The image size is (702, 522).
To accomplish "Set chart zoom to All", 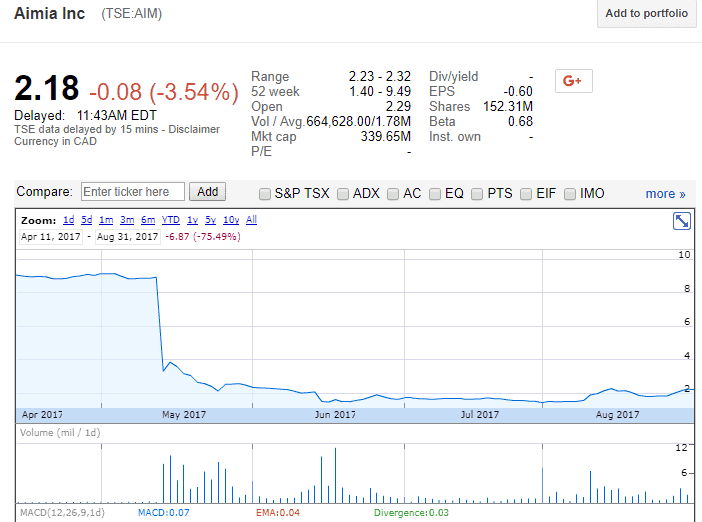I will [x=252, y=220].
